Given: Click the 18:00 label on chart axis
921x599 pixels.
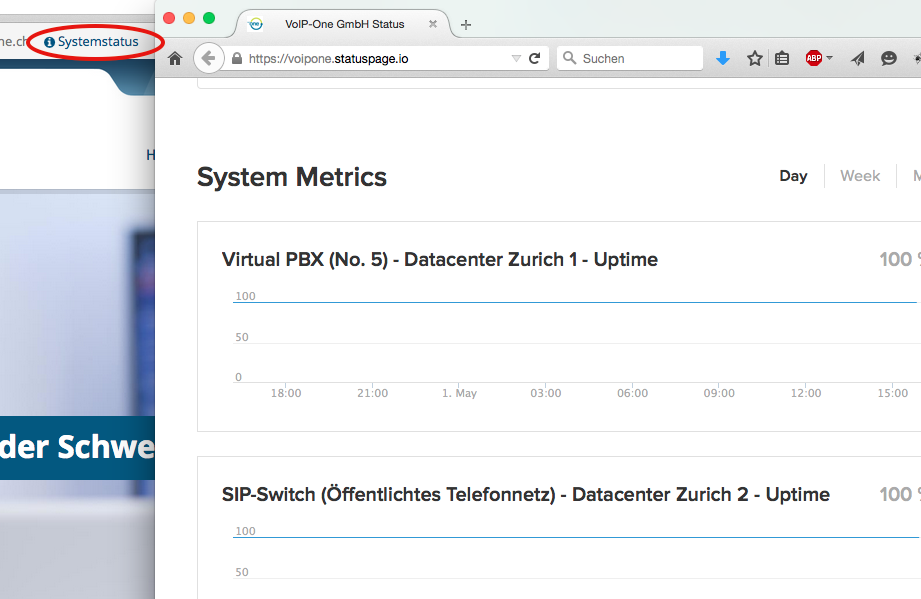Looking at the screenshot, I should [x=286, y=393].
